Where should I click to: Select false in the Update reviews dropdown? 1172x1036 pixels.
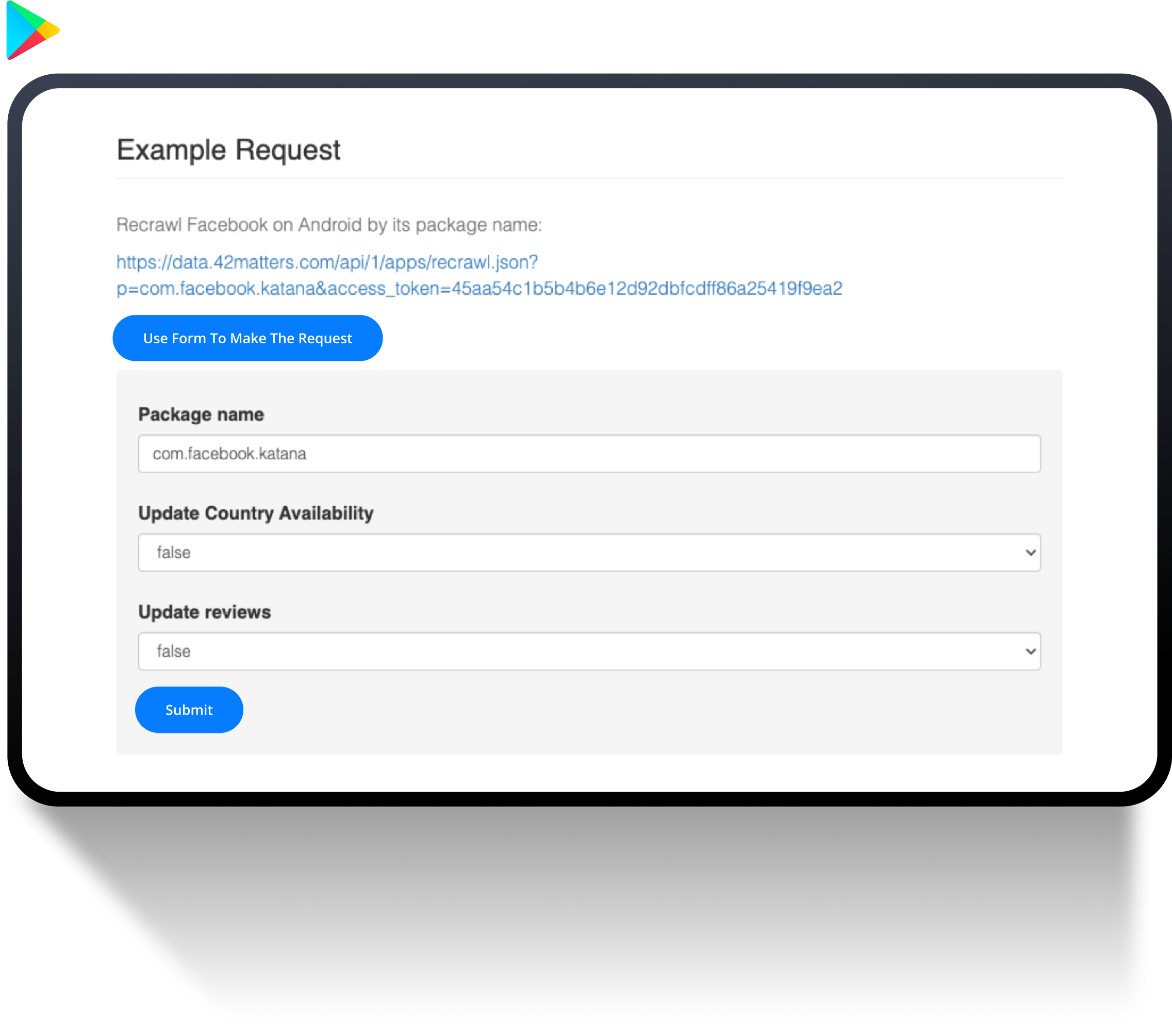(x=174, y=651)
